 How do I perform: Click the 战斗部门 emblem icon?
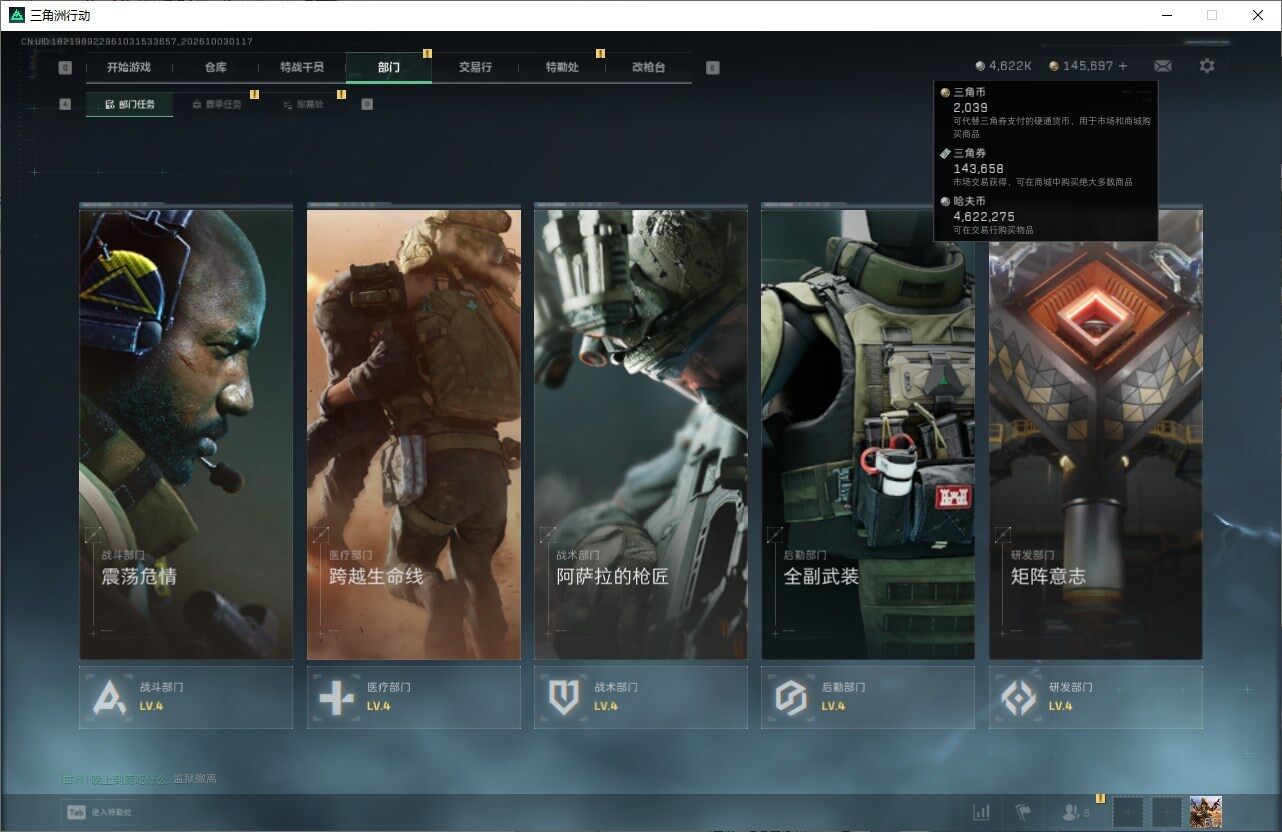[x=109, y=697]
